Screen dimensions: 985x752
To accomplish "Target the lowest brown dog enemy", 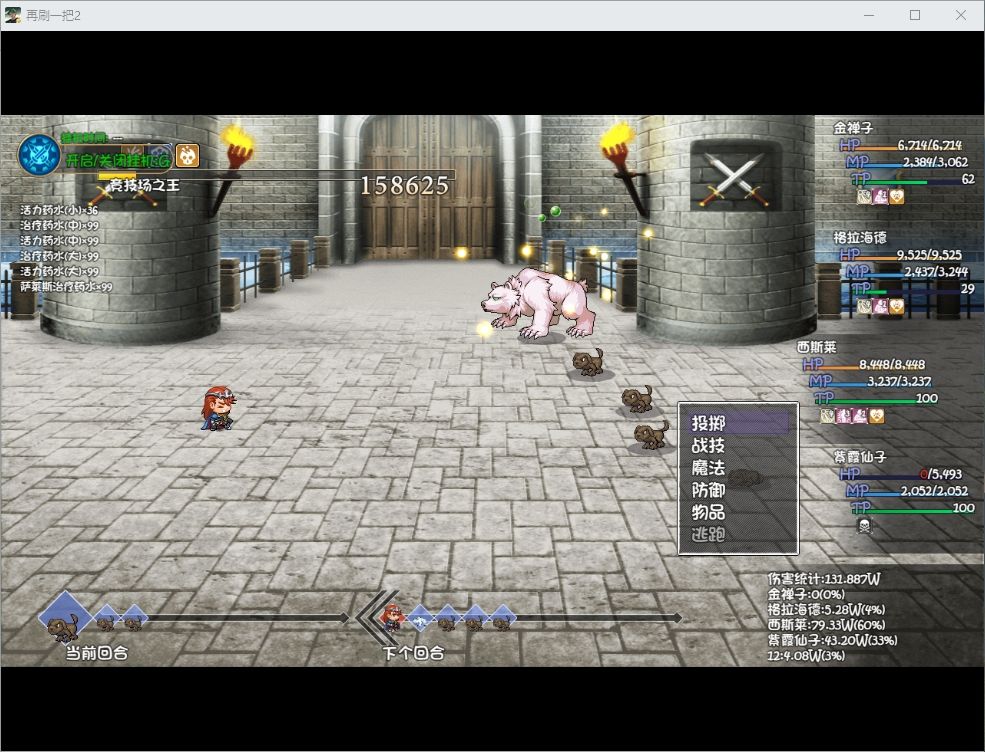I will pos(651,435).
